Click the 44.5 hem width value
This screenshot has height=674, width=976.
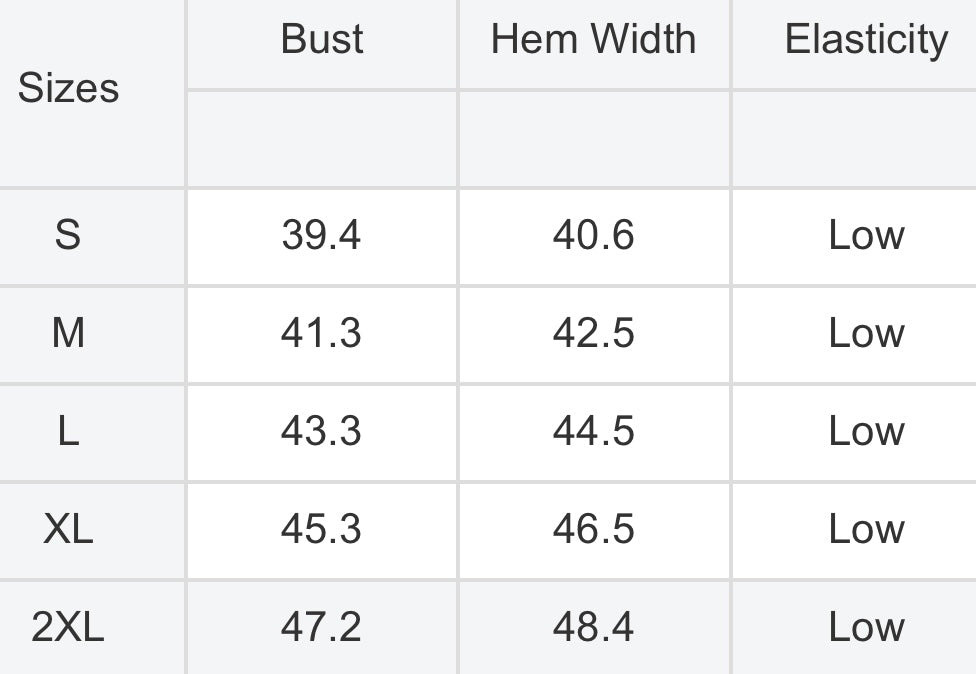coord(594,431)
